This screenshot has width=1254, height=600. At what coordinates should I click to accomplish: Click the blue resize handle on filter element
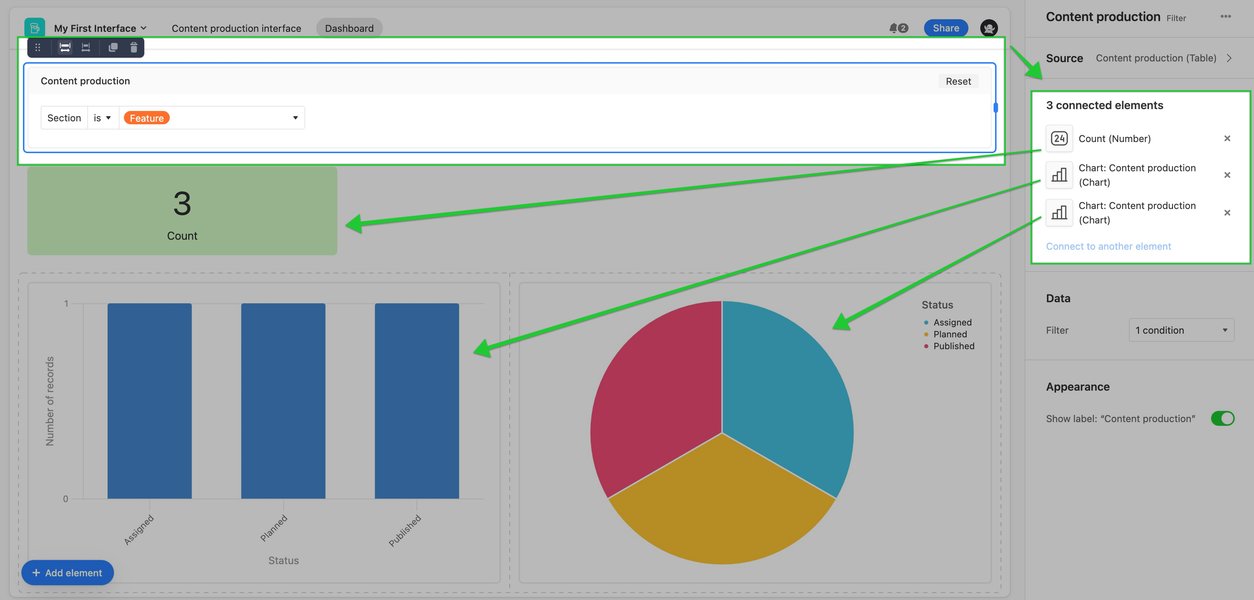[x=995, y=107]
